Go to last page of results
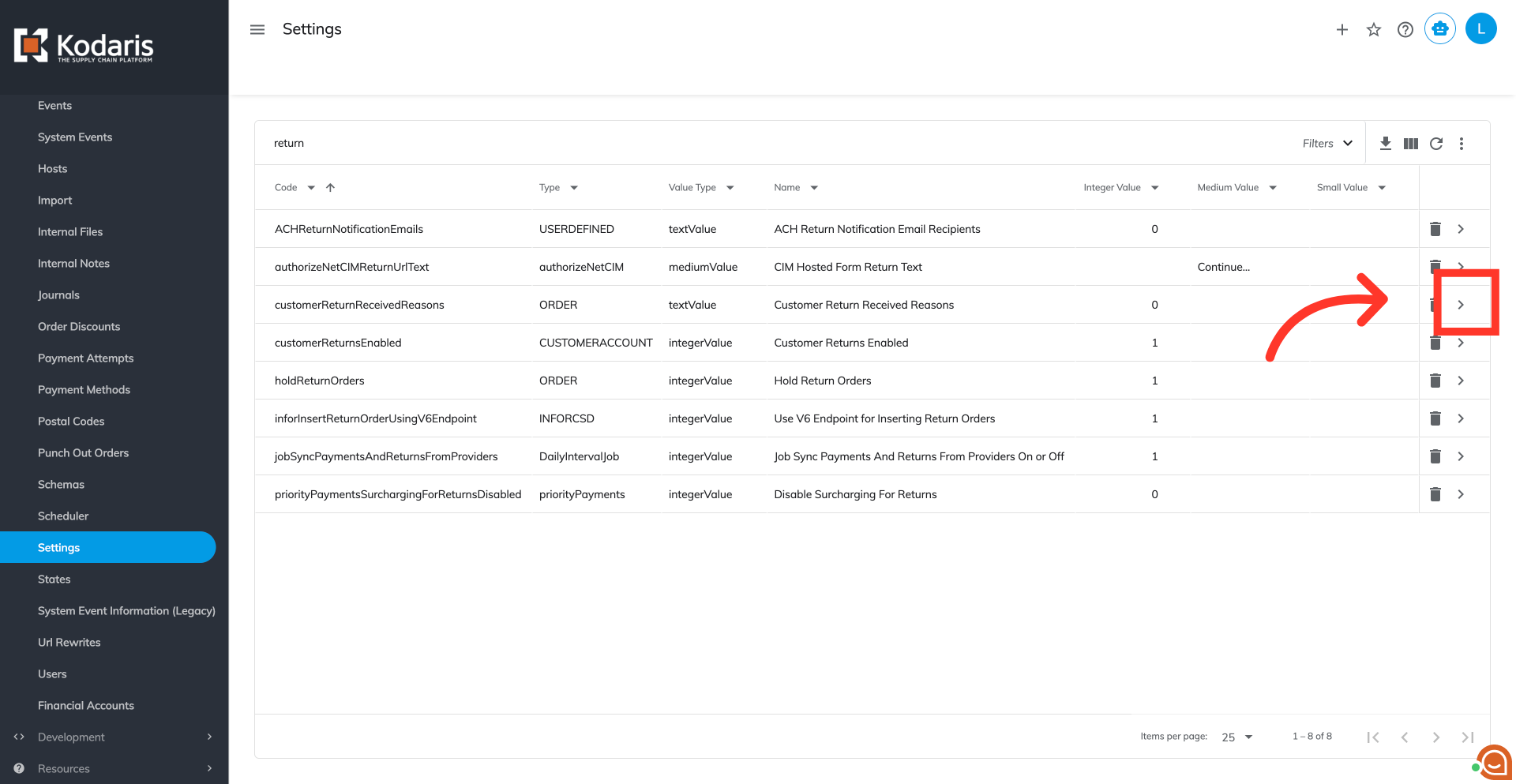This screenshot has width=1516, height=784. pyautogui.click(x=1468, y=737)
